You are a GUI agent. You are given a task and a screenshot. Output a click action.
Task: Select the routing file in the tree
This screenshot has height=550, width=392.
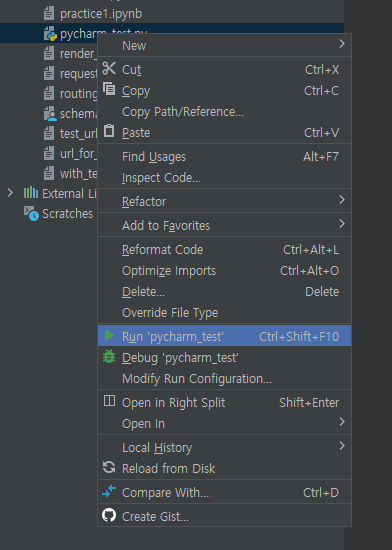tap(79, 94)
